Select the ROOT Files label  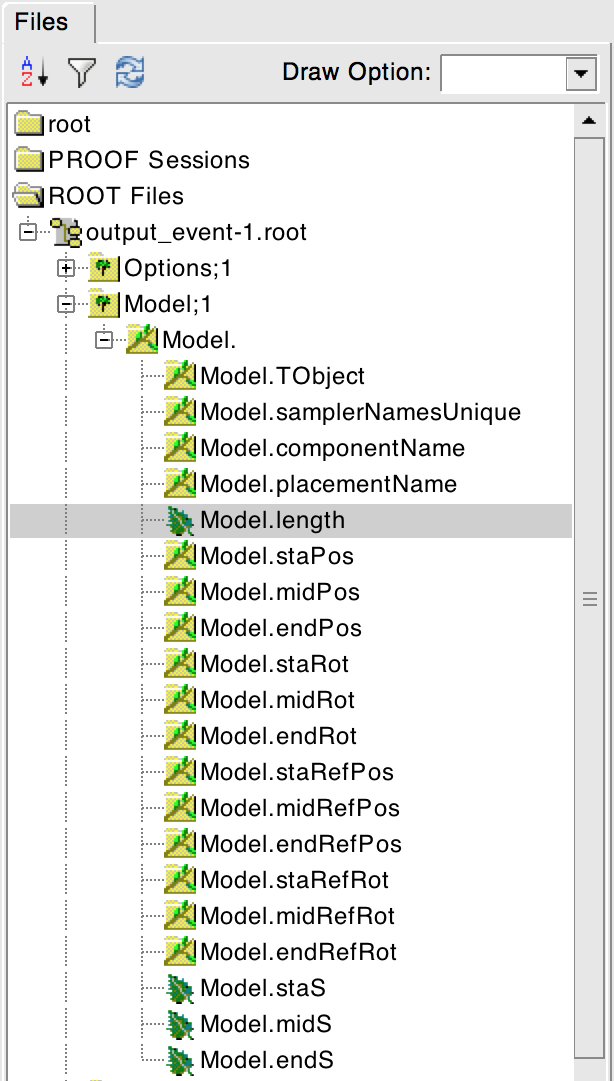click(116, 196)
